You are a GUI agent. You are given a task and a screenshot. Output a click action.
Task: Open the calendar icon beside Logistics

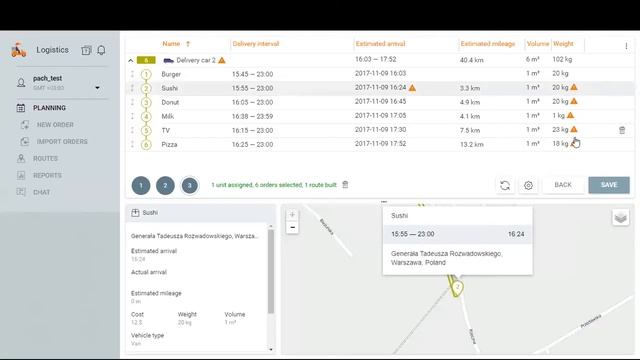(x=86, y=50)
